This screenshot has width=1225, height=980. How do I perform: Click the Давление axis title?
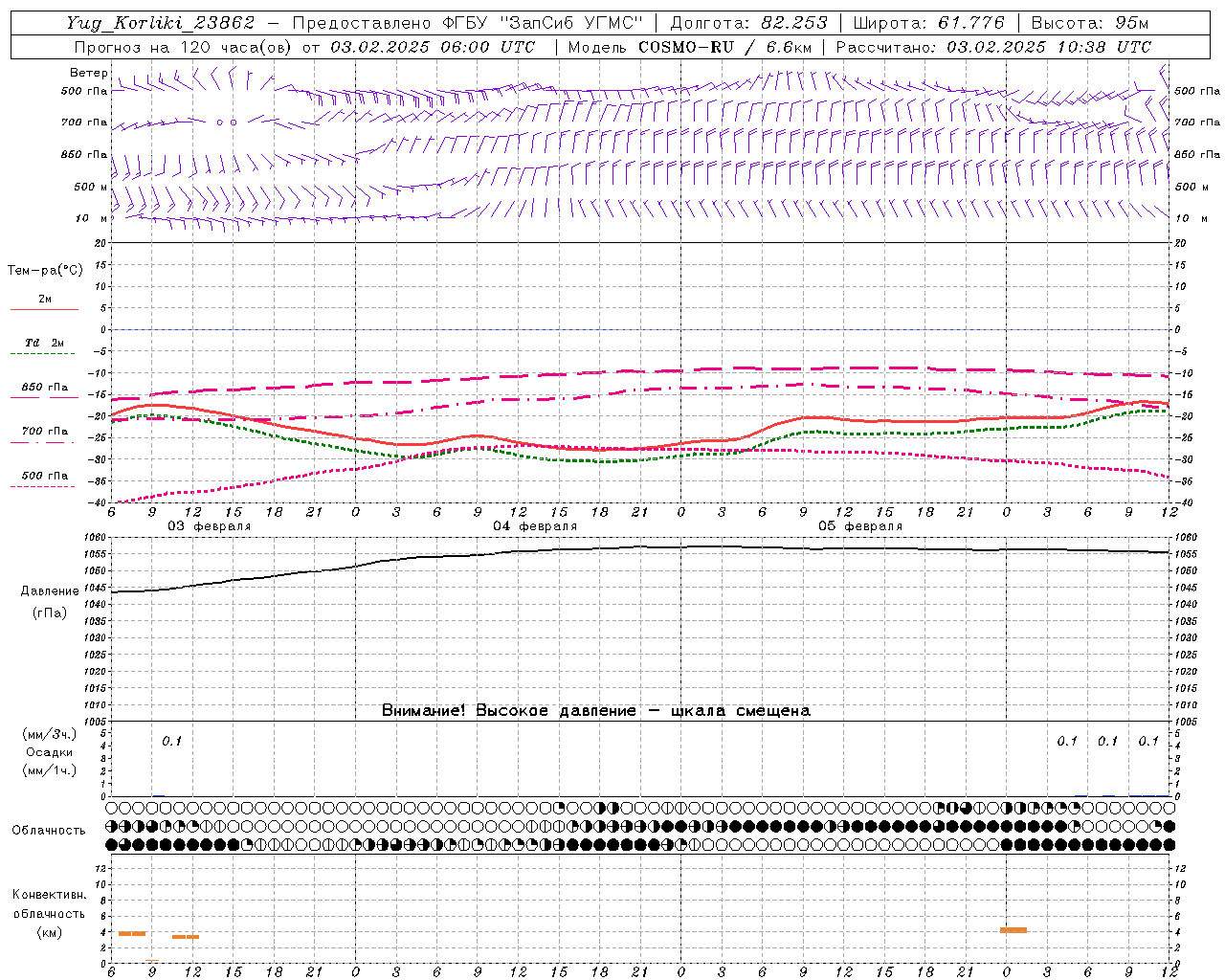pos(50,591)
